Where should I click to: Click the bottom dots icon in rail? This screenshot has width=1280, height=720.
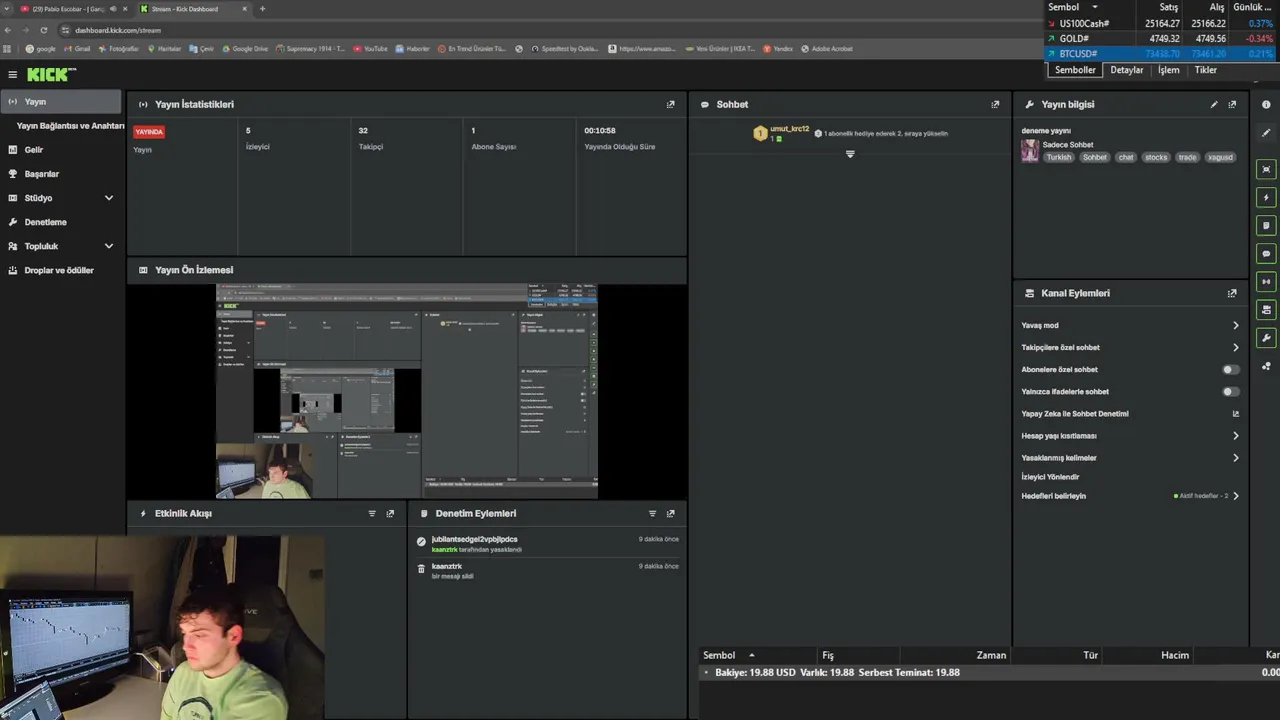[1266, 366]
